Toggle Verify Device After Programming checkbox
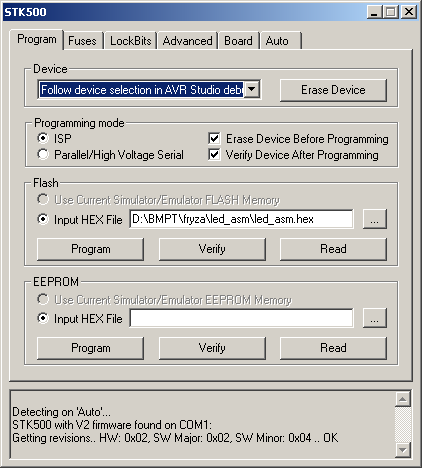Screen dimensions: 422x468 coord(214,154)
